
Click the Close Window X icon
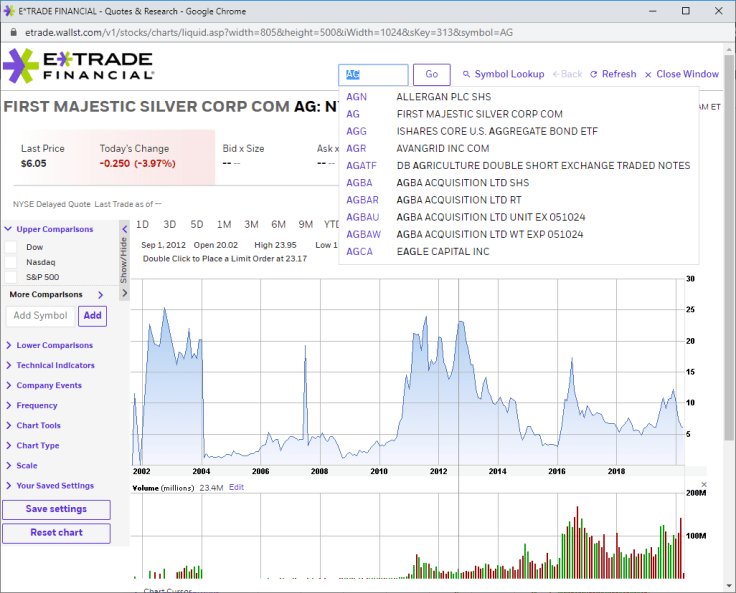click(x=648, y=75)
